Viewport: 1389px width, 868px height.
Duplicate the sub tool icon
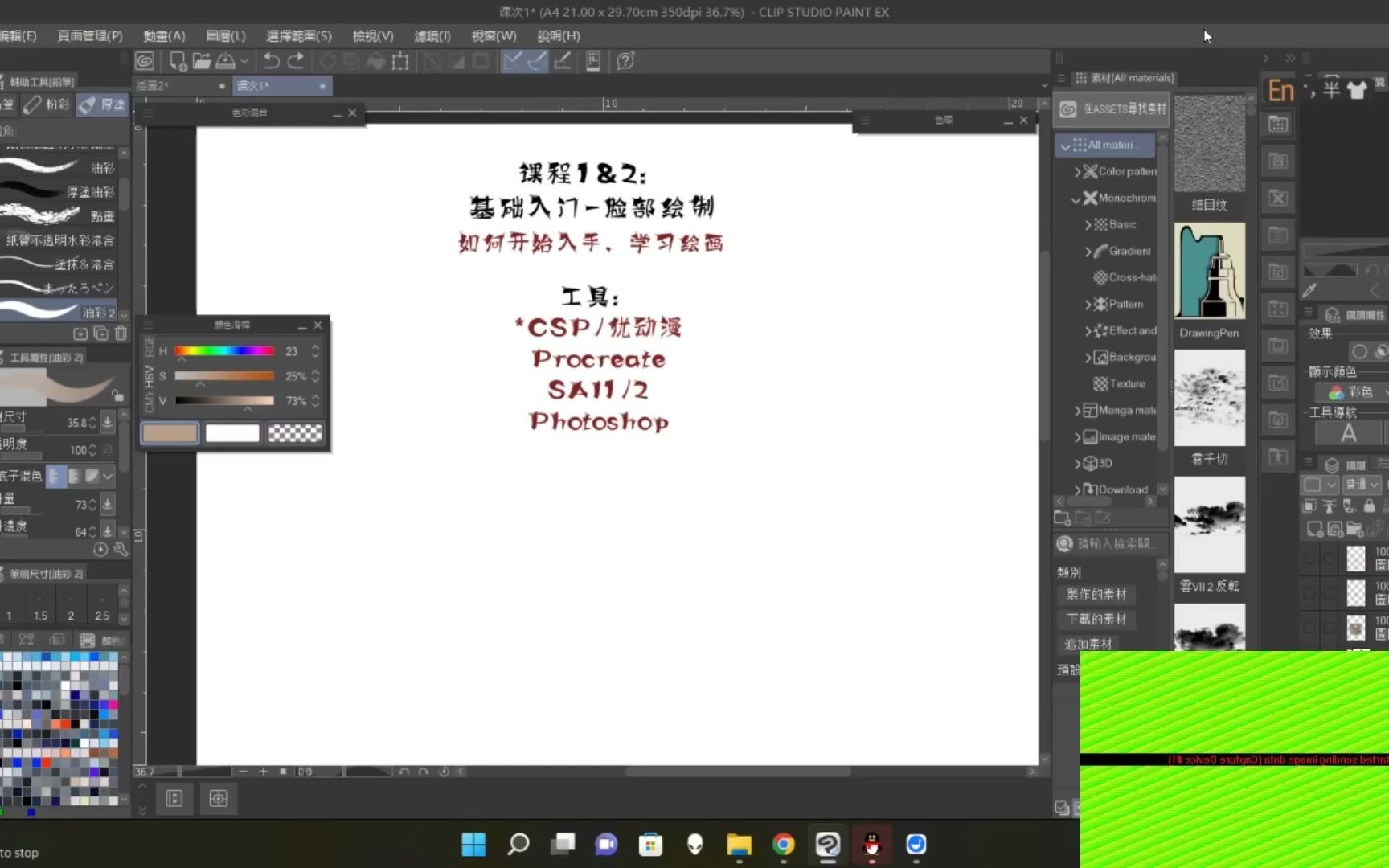coord(100,334)
